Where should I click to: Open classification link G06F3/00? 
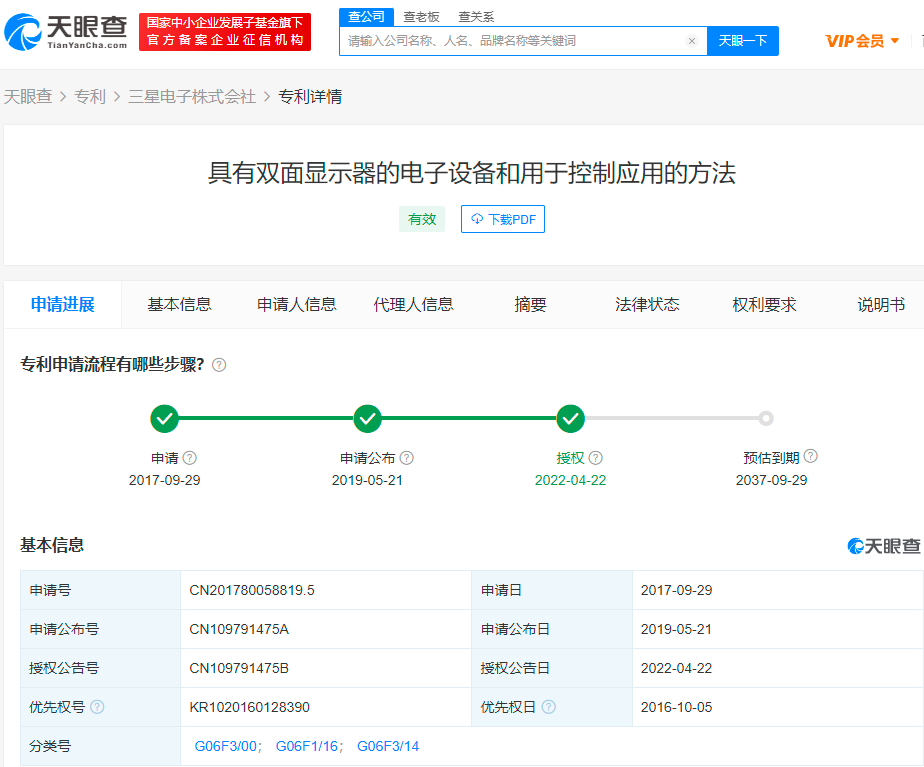point(227,746)
